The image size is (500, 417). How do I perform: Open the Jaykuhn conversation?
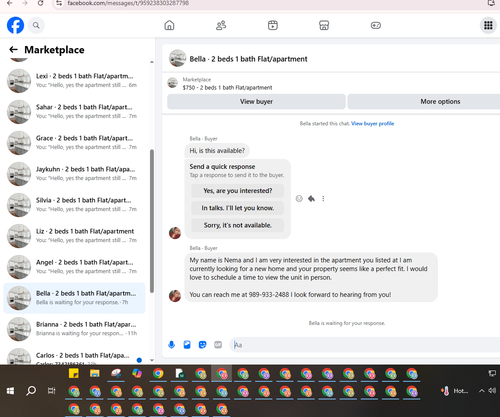tap(74, 174)
